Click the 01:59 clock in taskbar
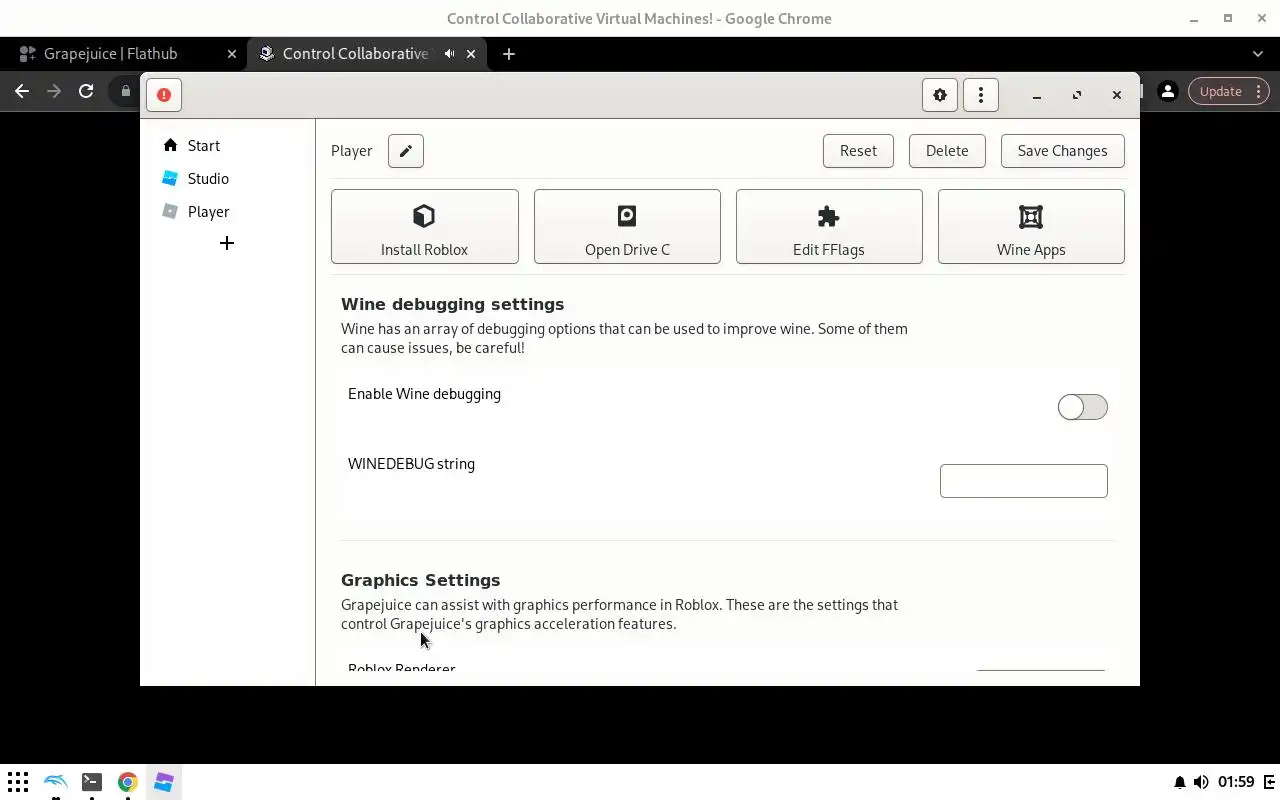1280x800 pixels. tap(1237, 782)
